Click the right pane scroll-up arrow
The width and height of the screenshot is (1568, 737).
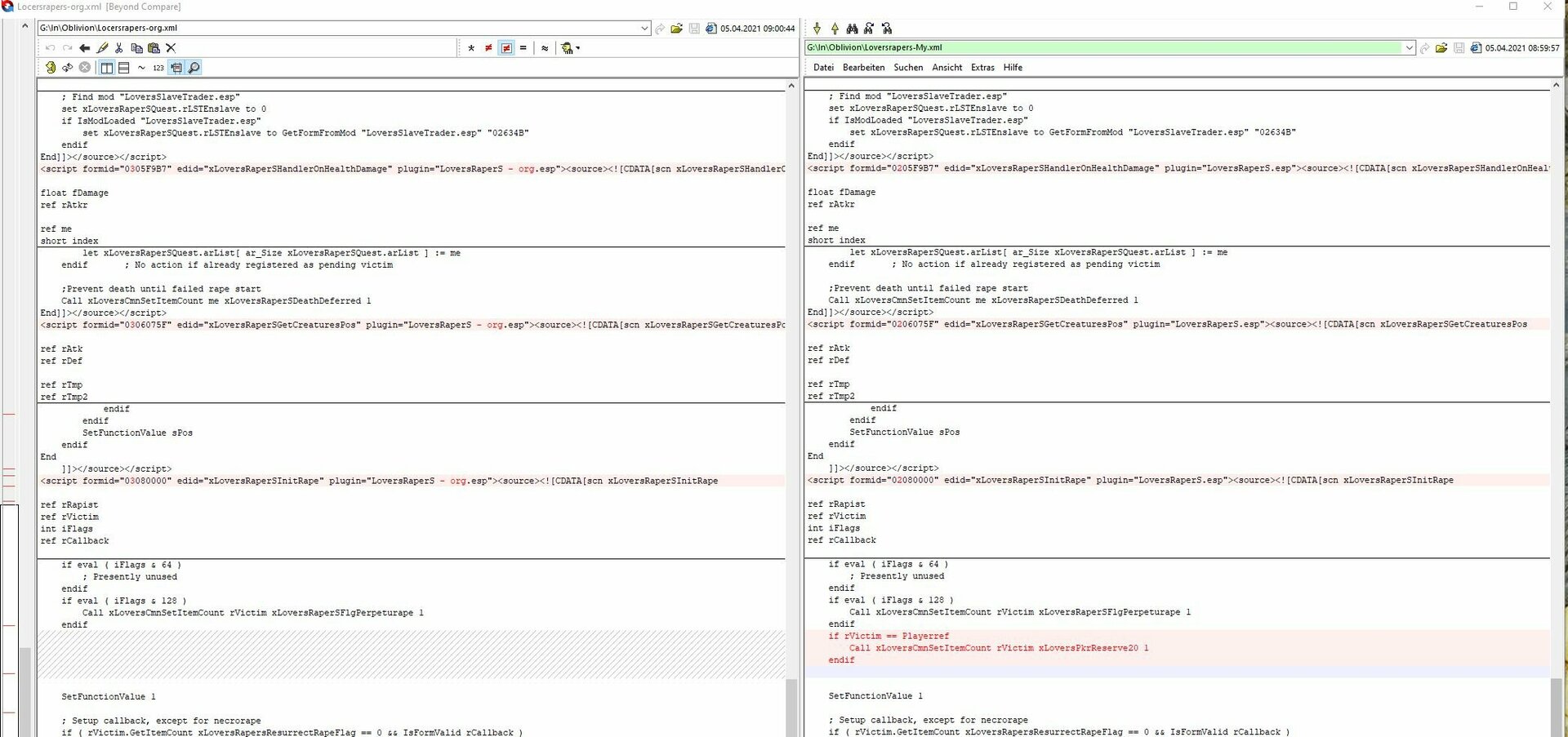[x=1556, y=85]
